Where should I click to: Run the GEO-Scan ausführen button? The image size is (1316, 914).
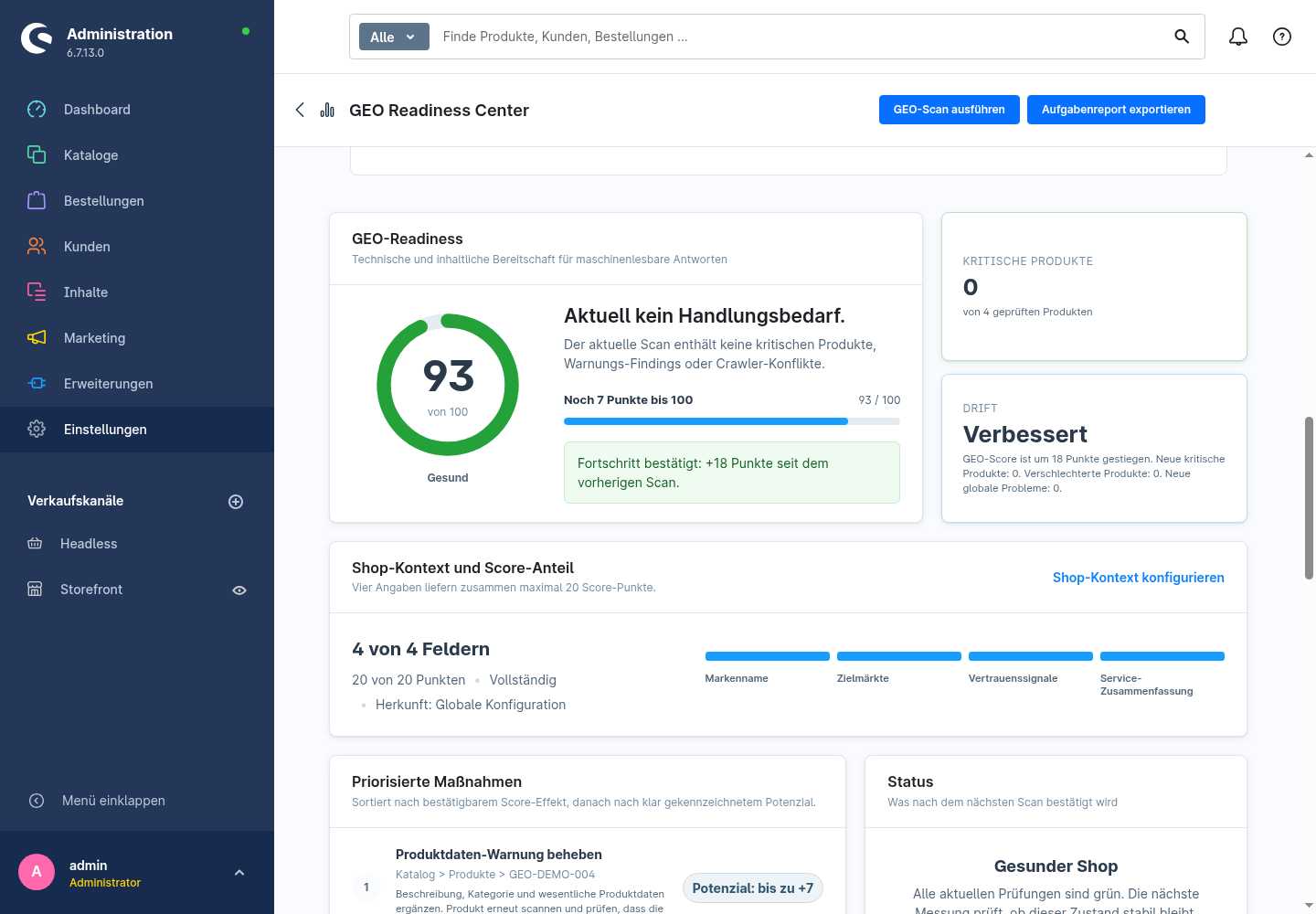point(950,110)
